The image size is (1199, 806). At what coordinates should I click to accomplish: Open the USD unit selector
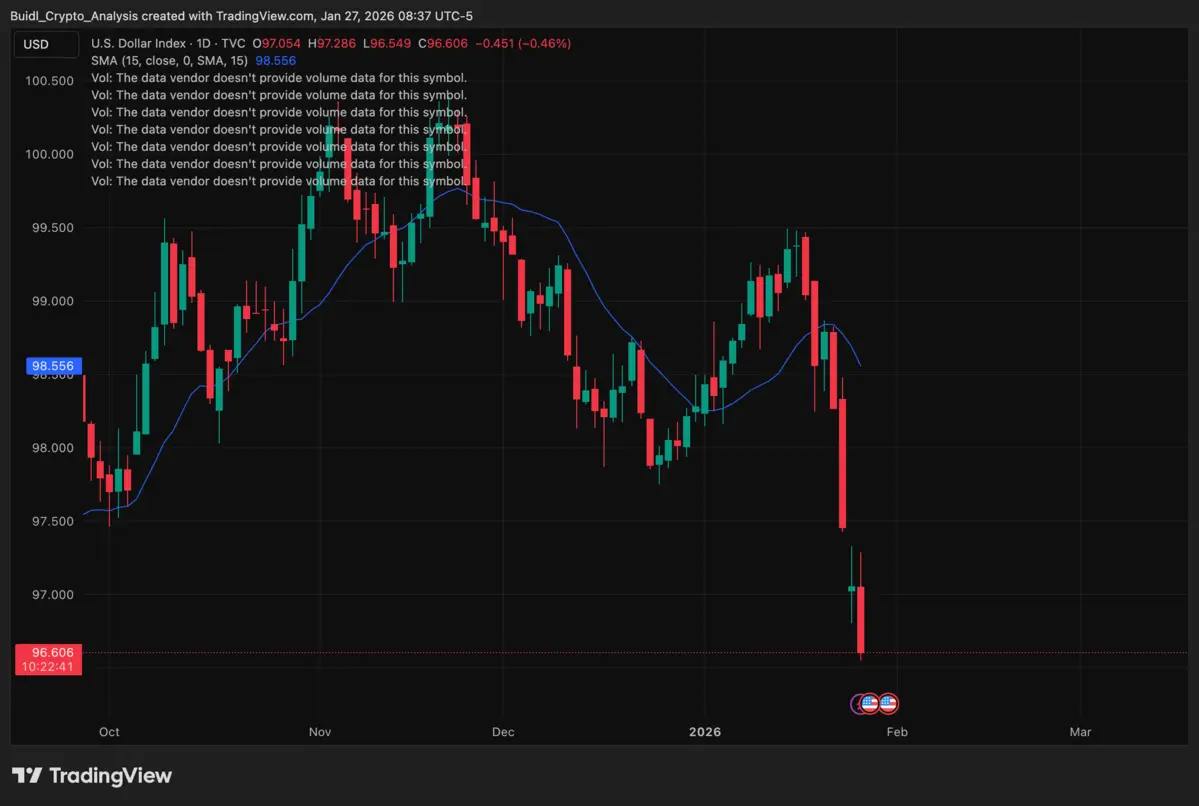click(x=46, y=44)
